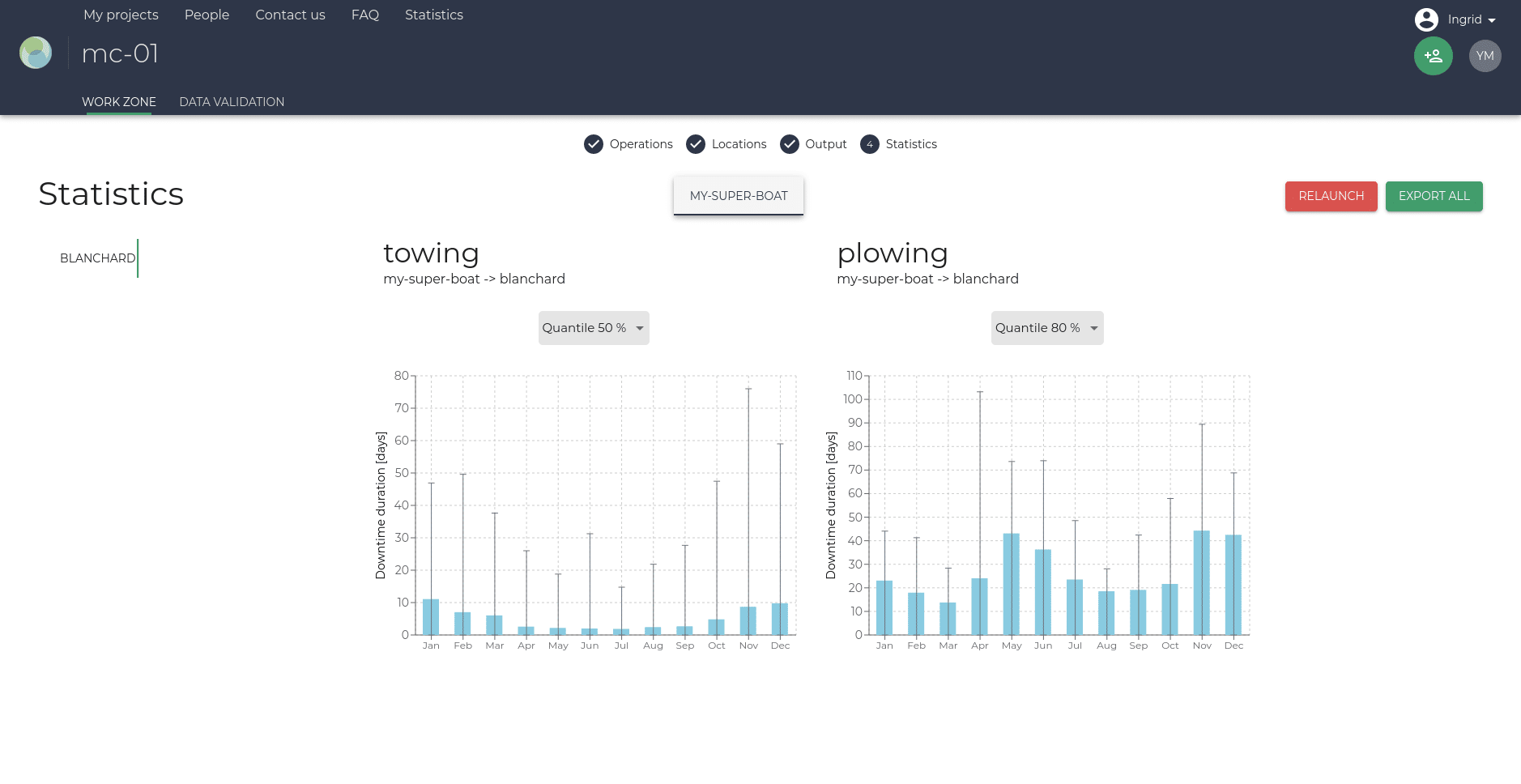Click the Operations step checkmark
Screen dimensions: 1521x784
pyautogui.click(x=594, y=144)
